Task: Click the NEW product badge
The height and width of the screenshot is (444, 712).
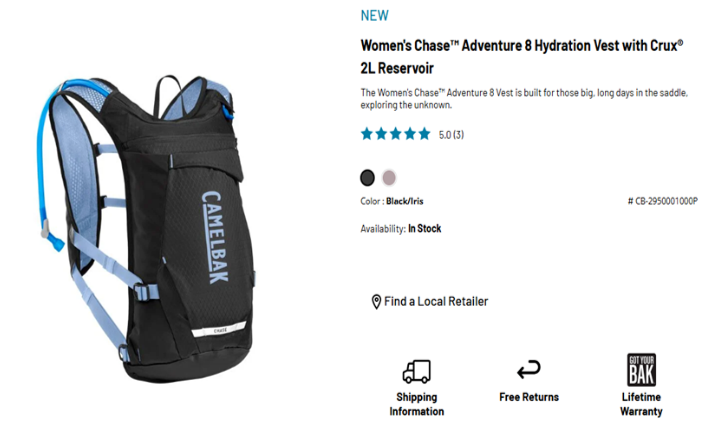Action: pos(375,15)
